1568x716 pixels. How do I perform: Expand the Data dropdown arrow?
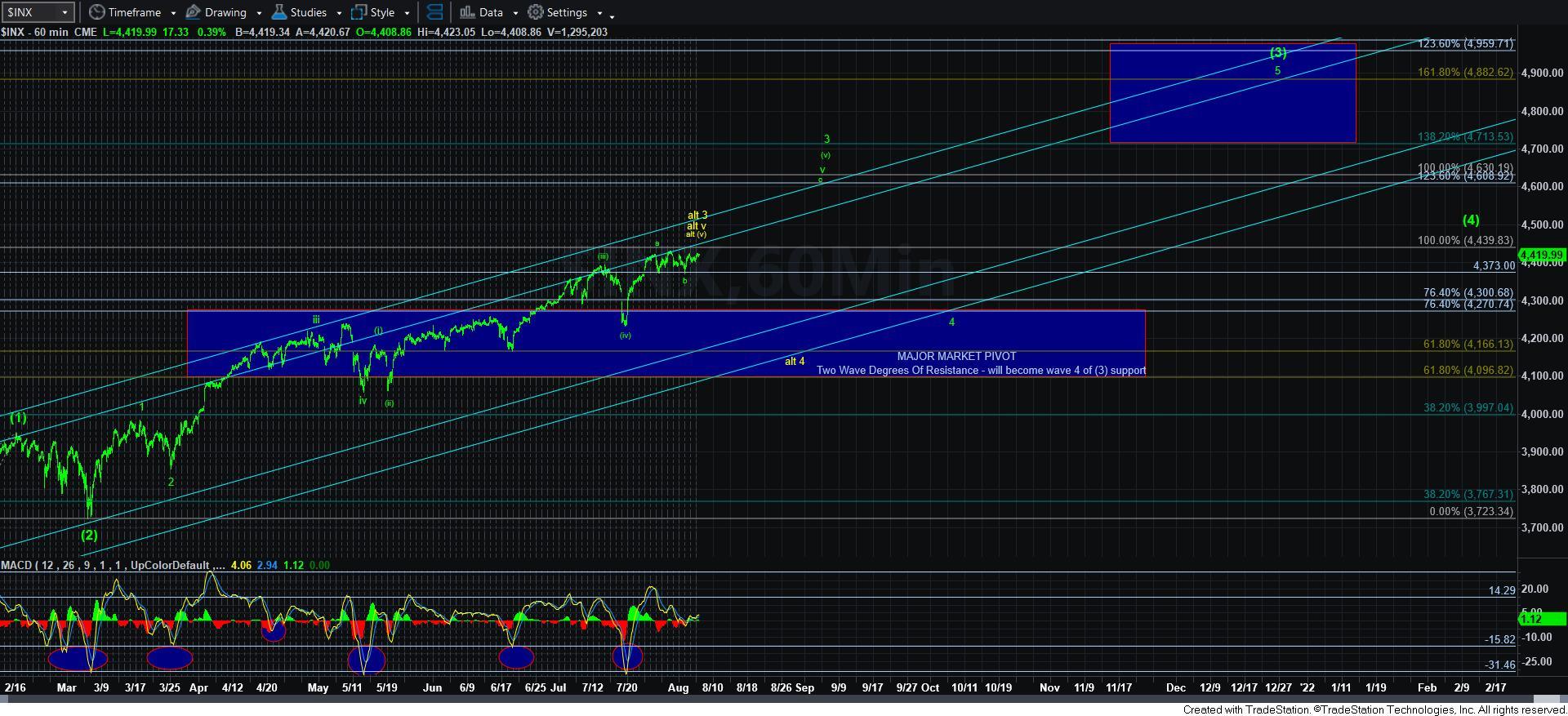515,13
